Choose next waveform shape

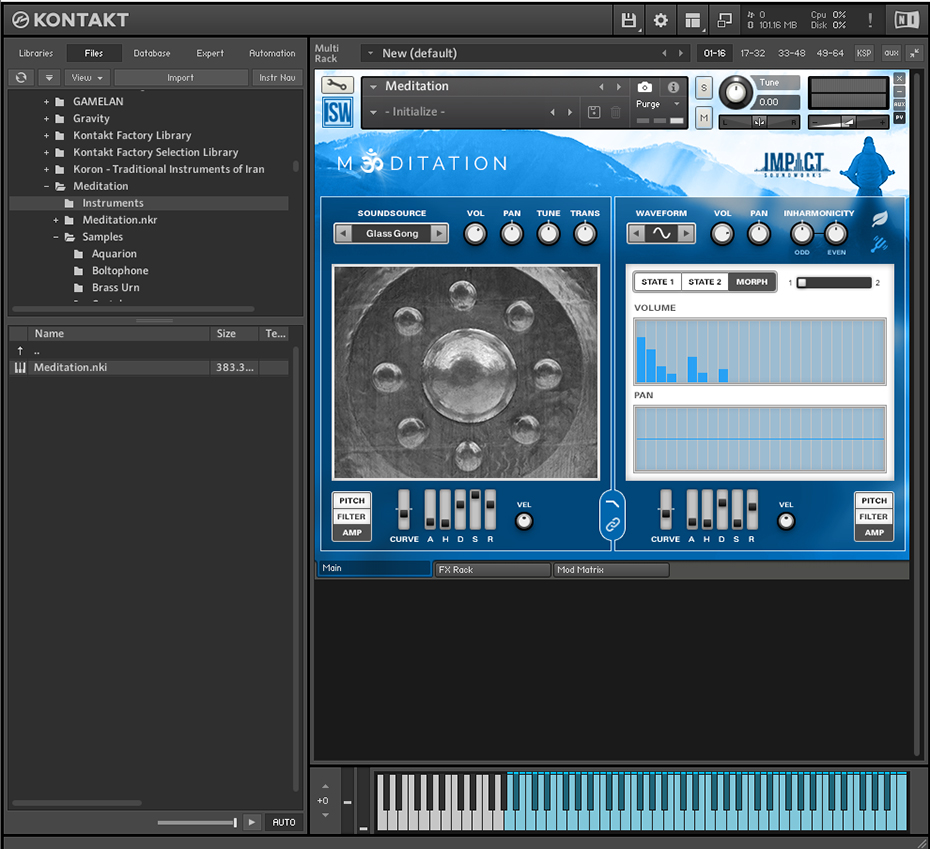point(686,233)
